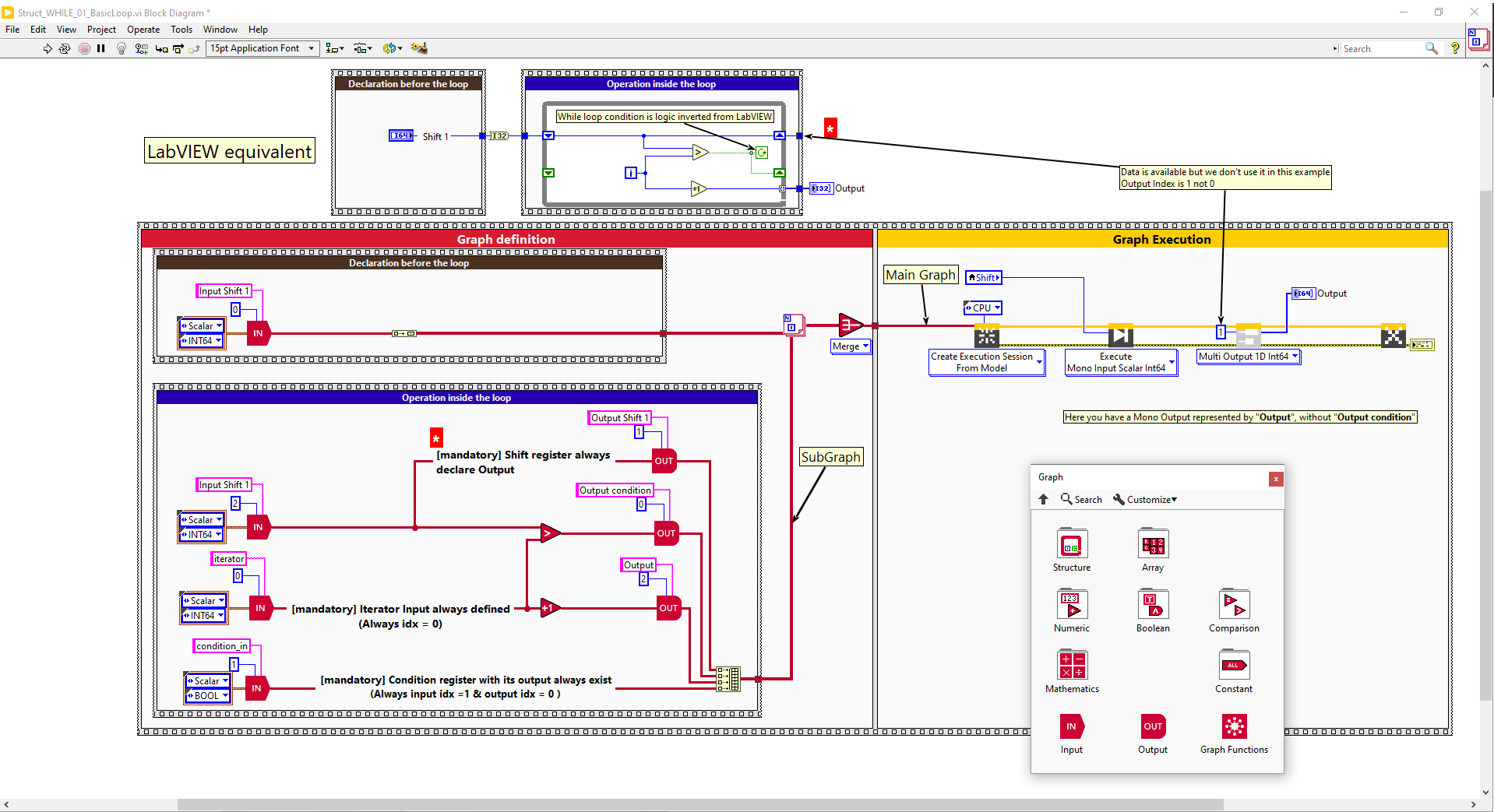Click the Step Out toolbar icon
The width and height of the screenshot is (1494, 812).
195,48
